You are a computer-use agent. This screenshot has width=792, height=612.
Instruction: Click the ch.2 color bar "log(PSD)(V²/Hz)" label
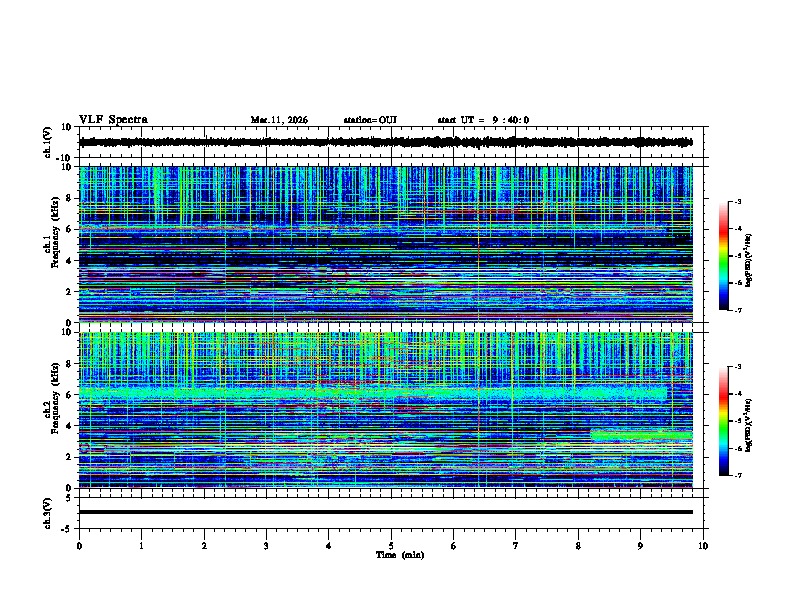pos(748,425)
